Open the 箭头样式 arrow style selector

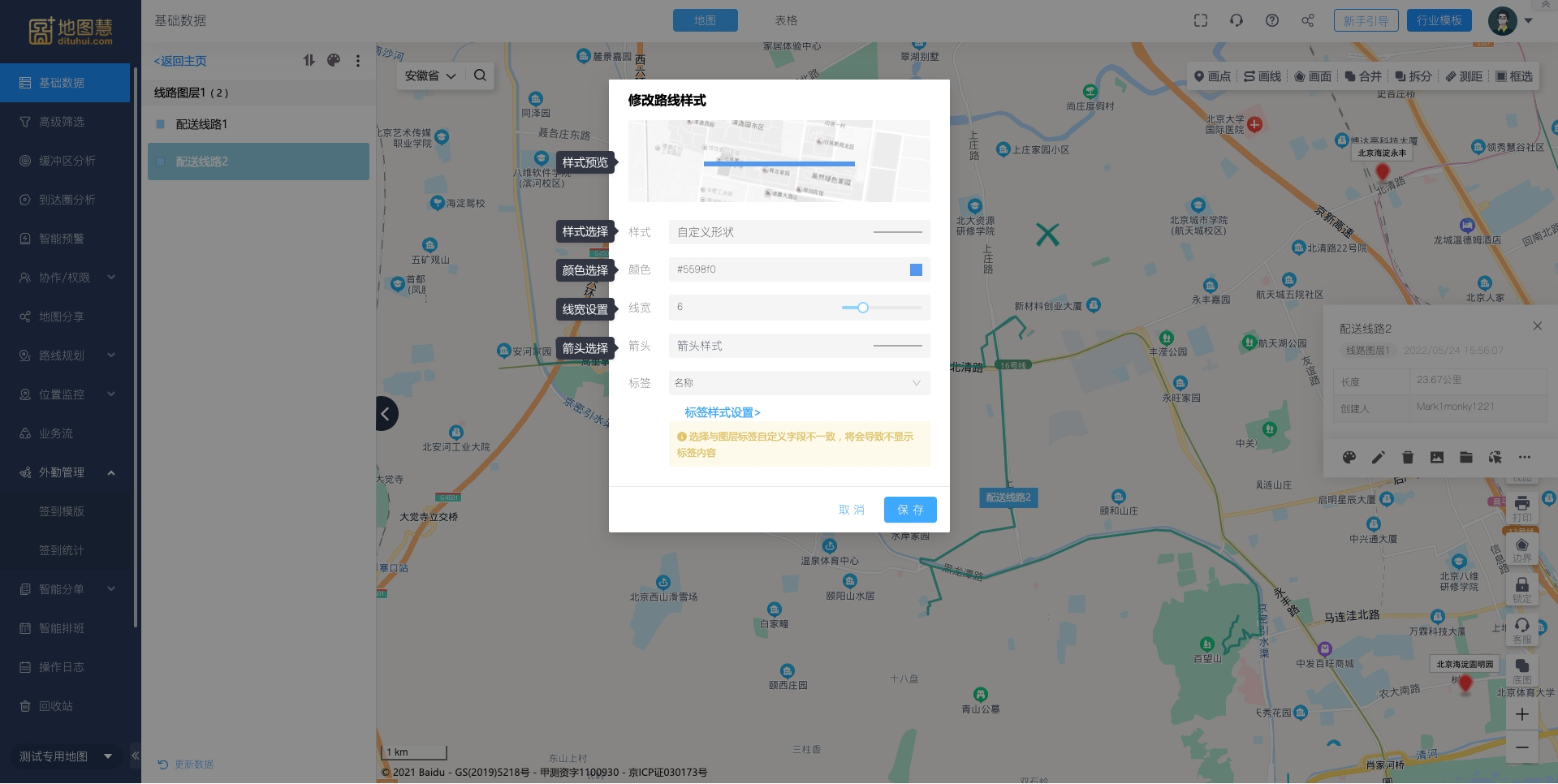coord(799,346)
